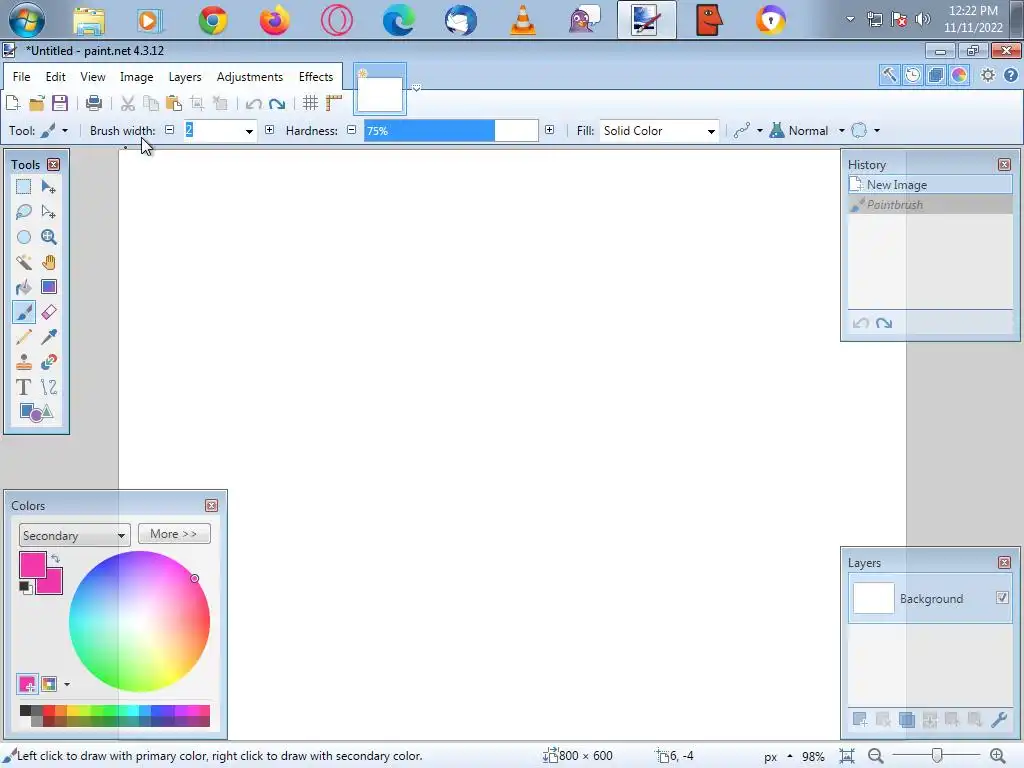Click the More >> button in Colors
Viewport: 1024px width, 768px height.
pyautogui.click(x=174, y=534)
